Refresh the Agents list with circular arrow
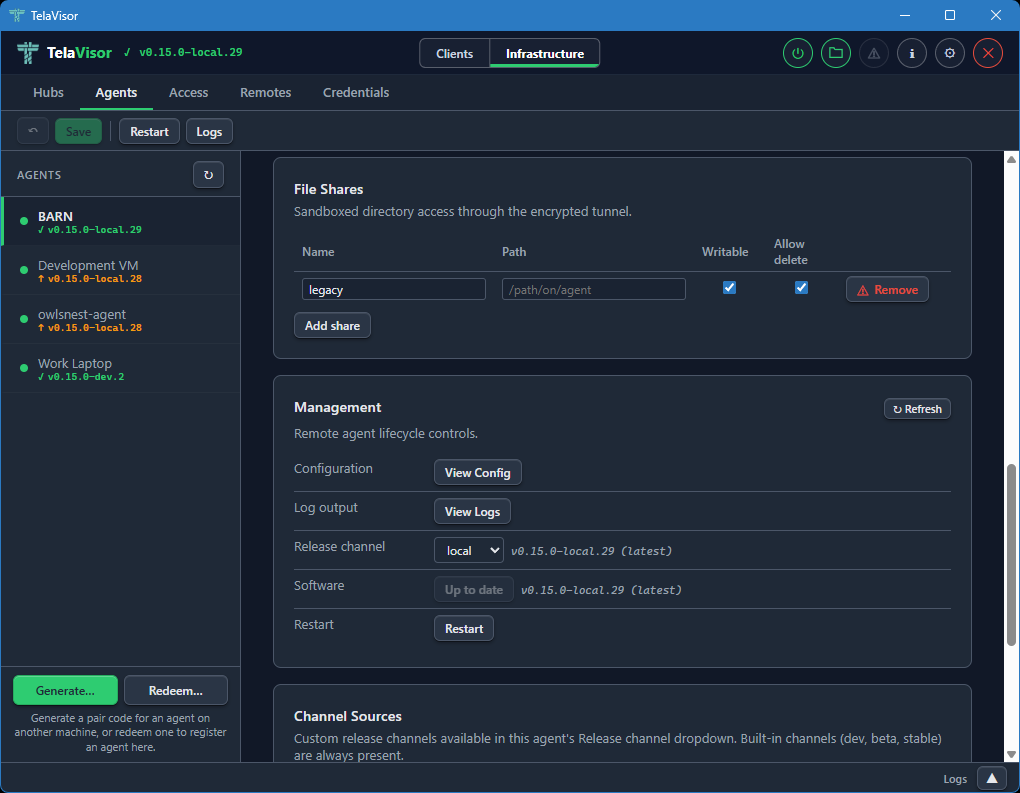The image size is (1020, 793). point(208,175)
